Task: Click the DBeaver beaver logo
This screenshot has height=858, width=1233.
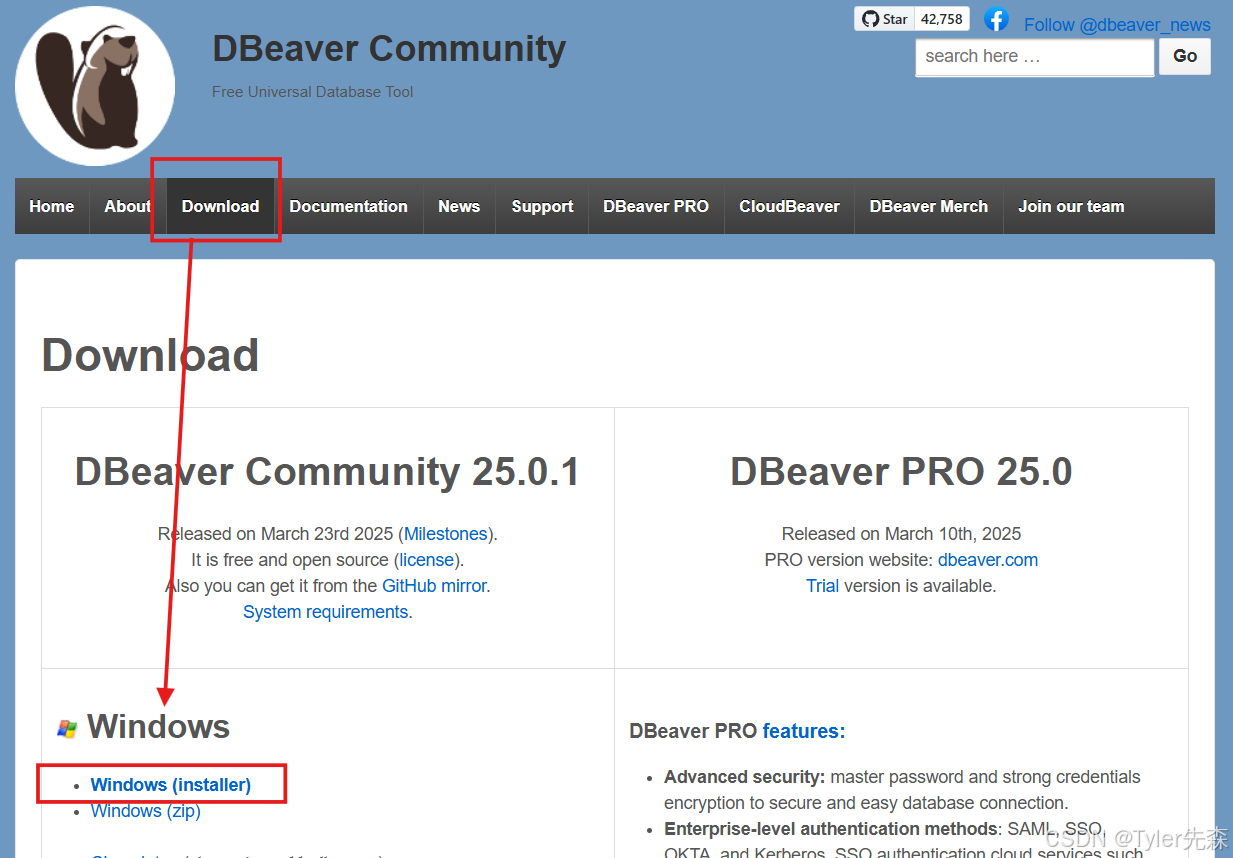Action: point(95,85)
